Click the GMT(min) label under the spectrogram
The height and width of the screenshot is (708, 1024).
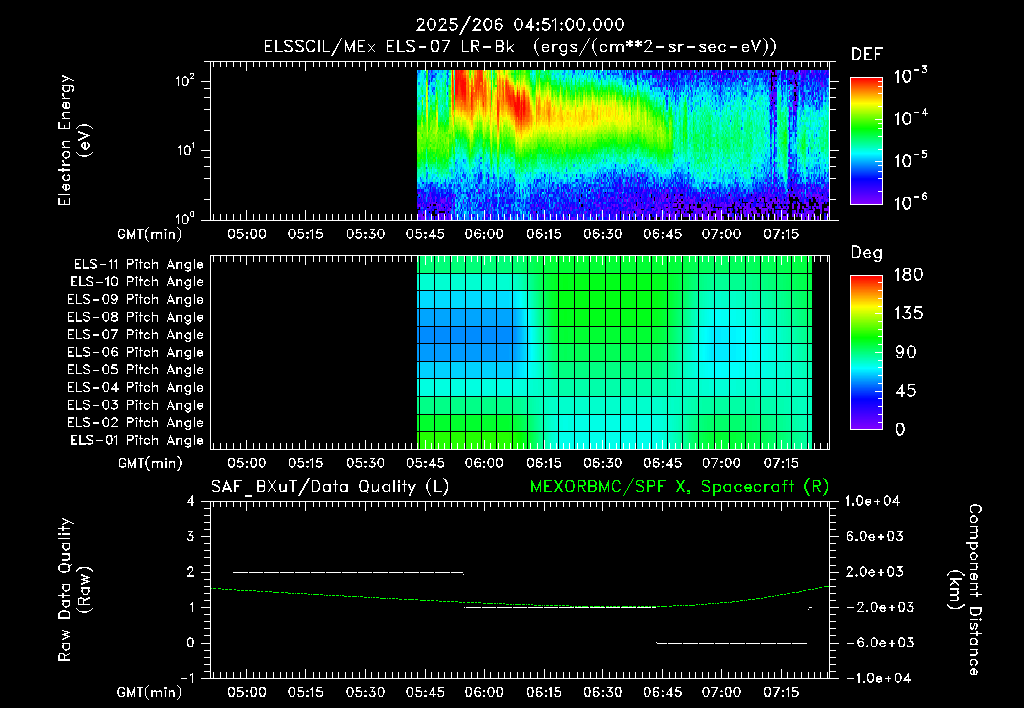150,234
